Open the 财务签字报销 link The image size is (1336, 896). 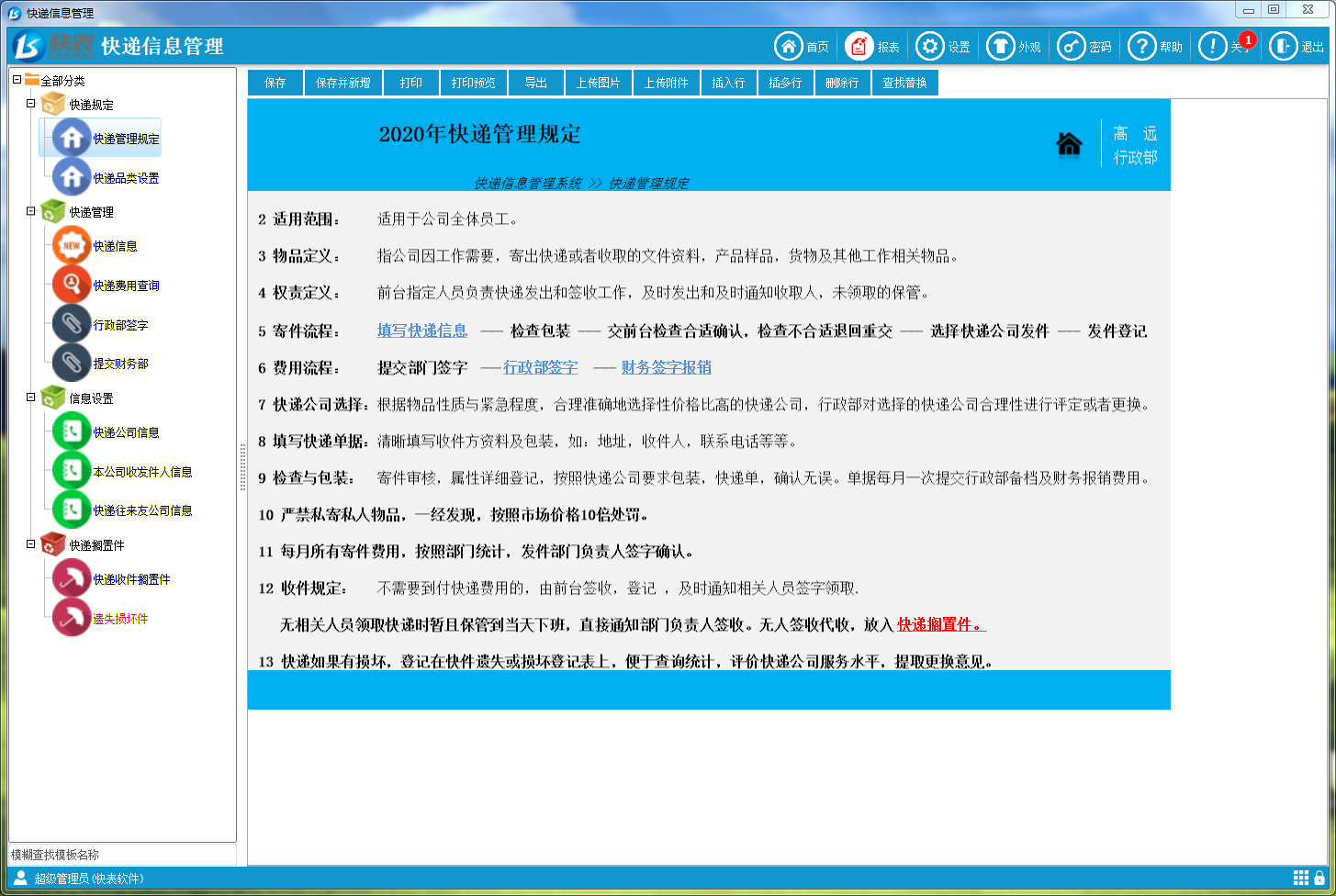[x=667, y=367]
